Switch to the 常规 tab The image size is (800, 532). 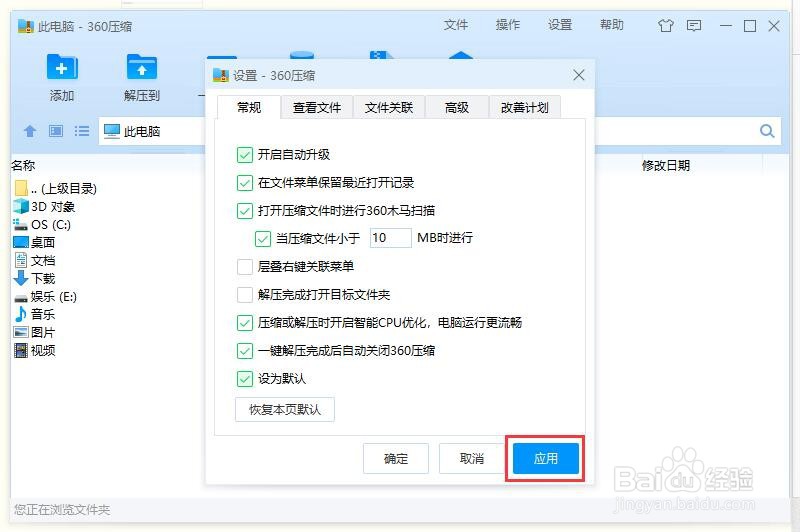(x=249, y=107)
